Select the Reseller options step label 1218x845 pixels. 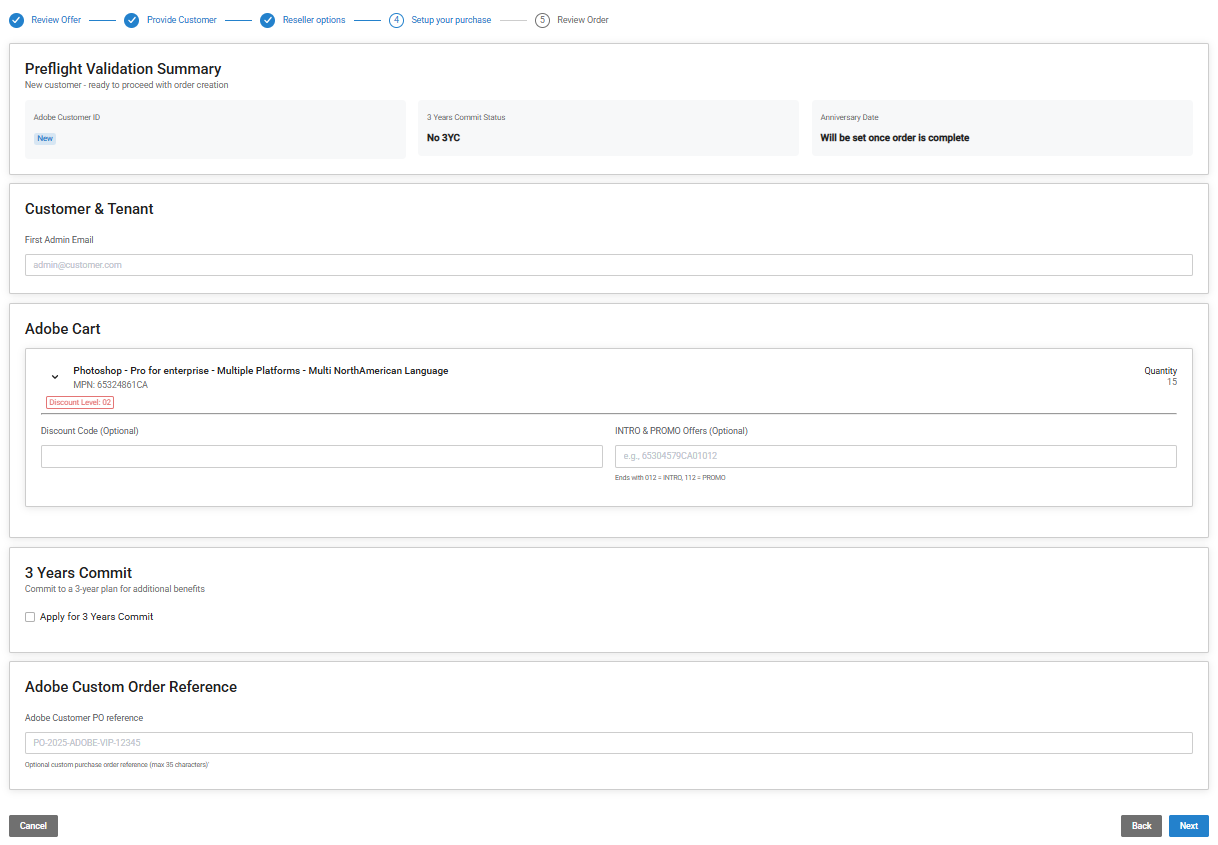tap(314, 20)
